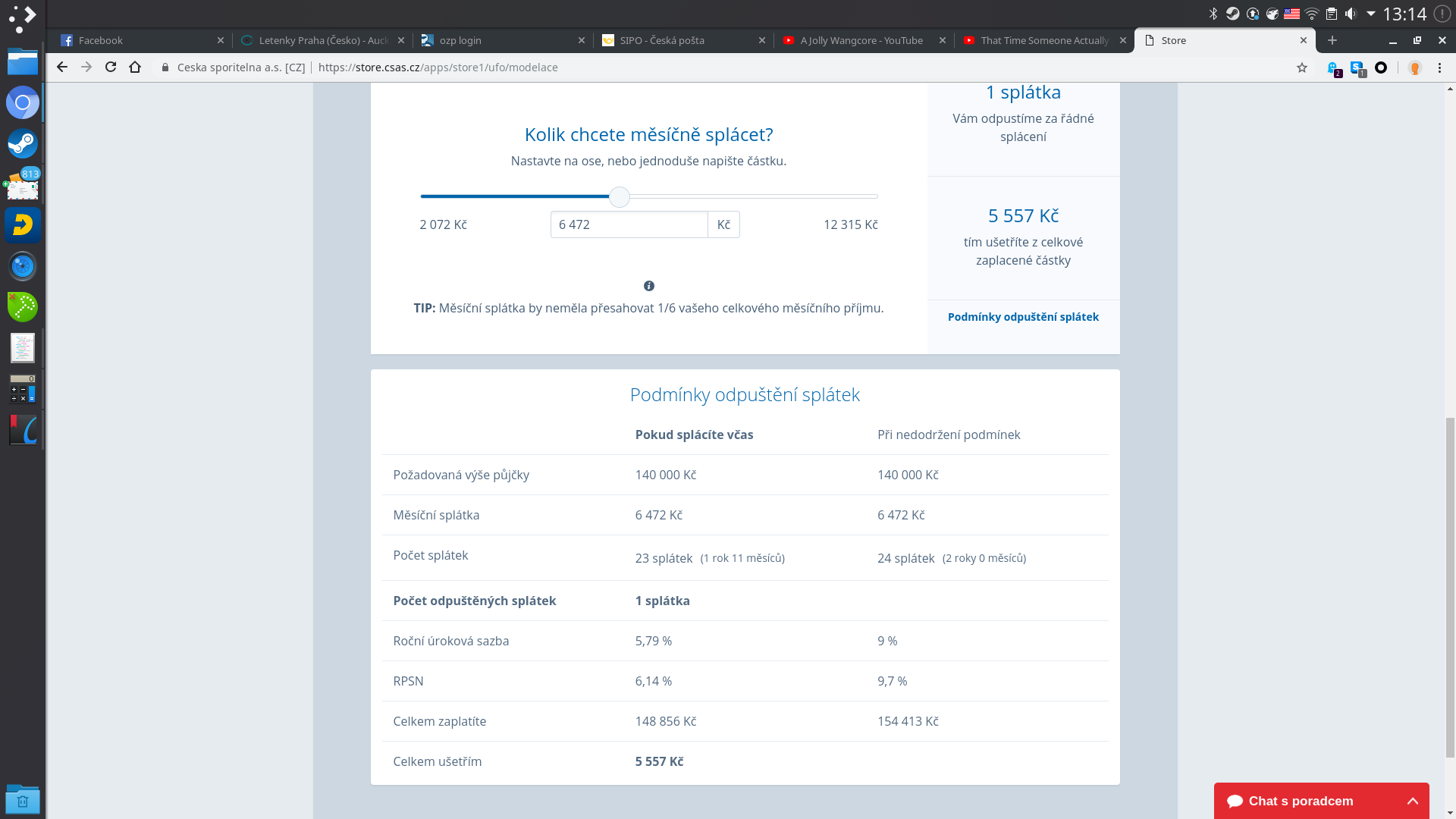Open a new browser tab
The image size is (1456, 819).
[x=1332, y=40]
